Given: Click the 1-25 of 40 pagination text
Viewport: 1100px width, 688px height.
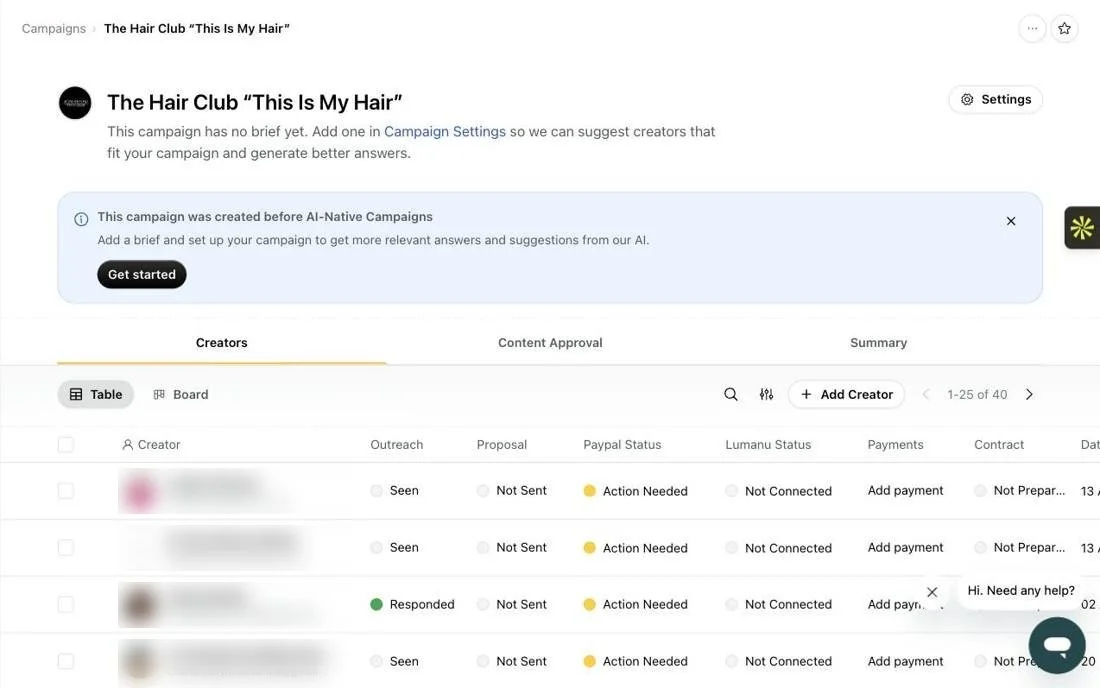Looking at the screenshot, I should pyautogui.click(x=977, y=395).
